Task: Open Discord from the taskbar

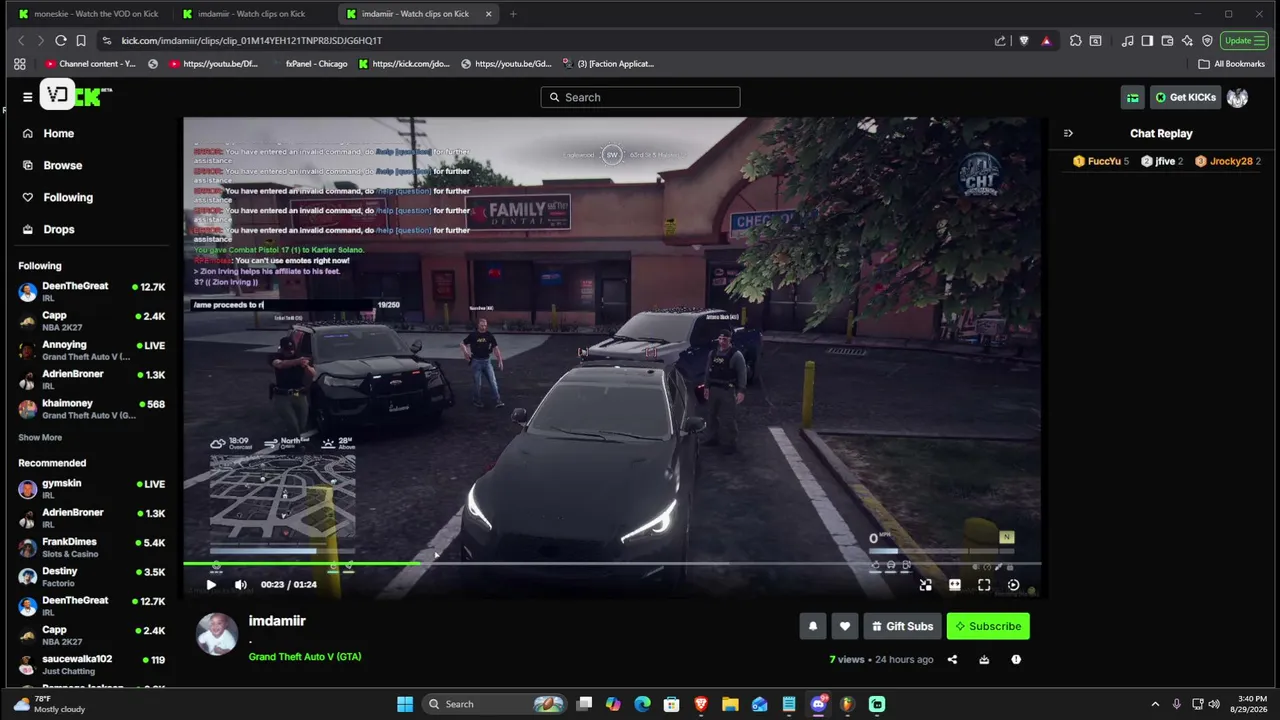Action: [819, 704]
